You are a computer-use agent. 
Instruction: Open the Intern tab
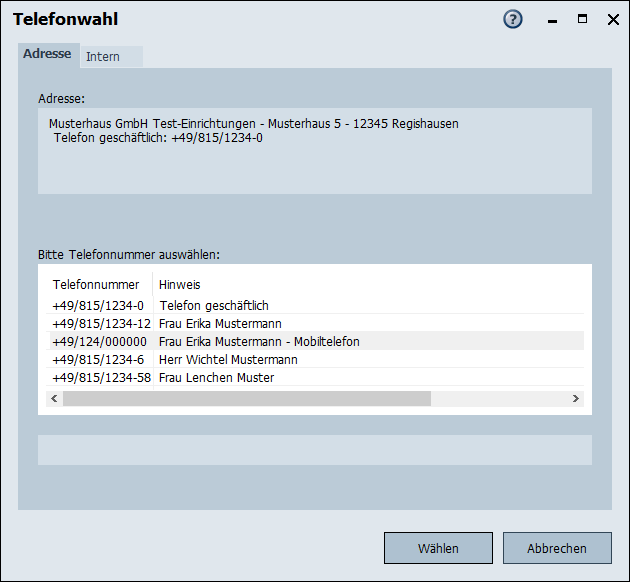(103, 57)
